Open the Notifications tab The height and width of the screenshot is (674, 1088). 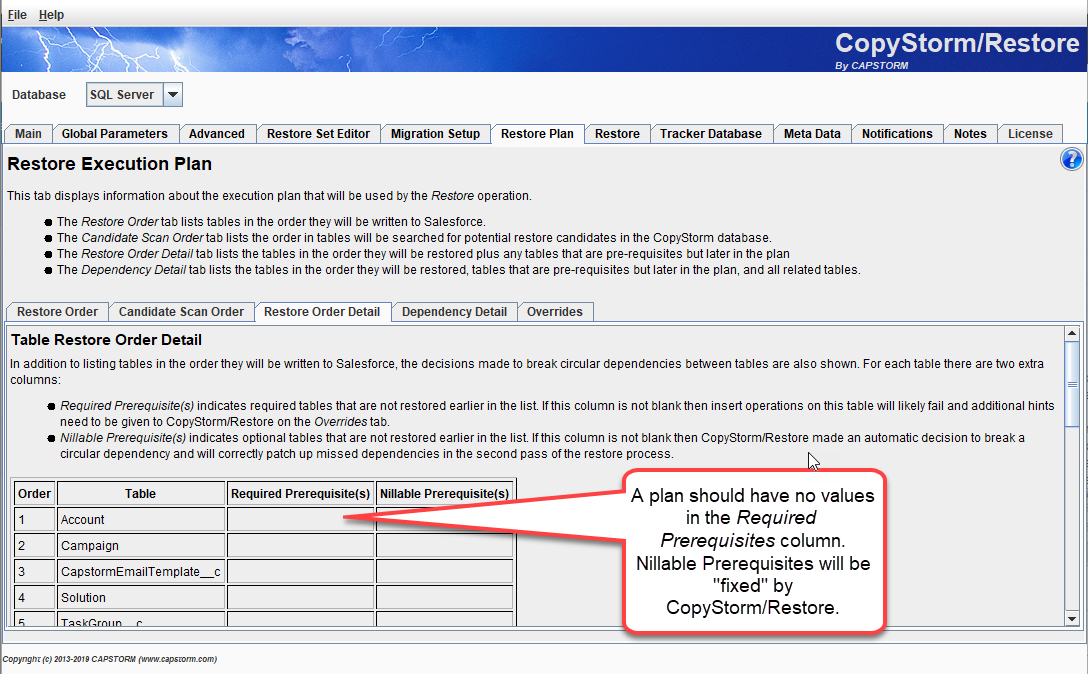click(897, 134)
